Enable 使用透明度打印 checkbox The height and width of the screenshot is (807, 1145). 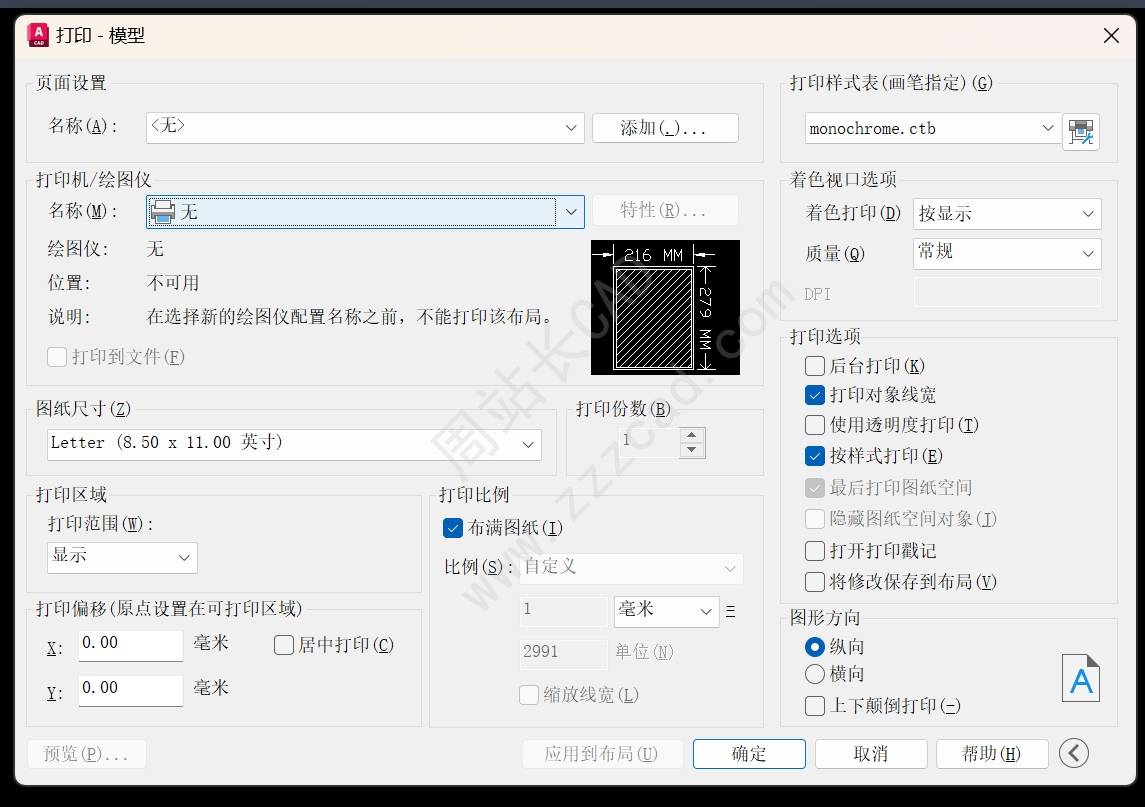pos(814,425)
